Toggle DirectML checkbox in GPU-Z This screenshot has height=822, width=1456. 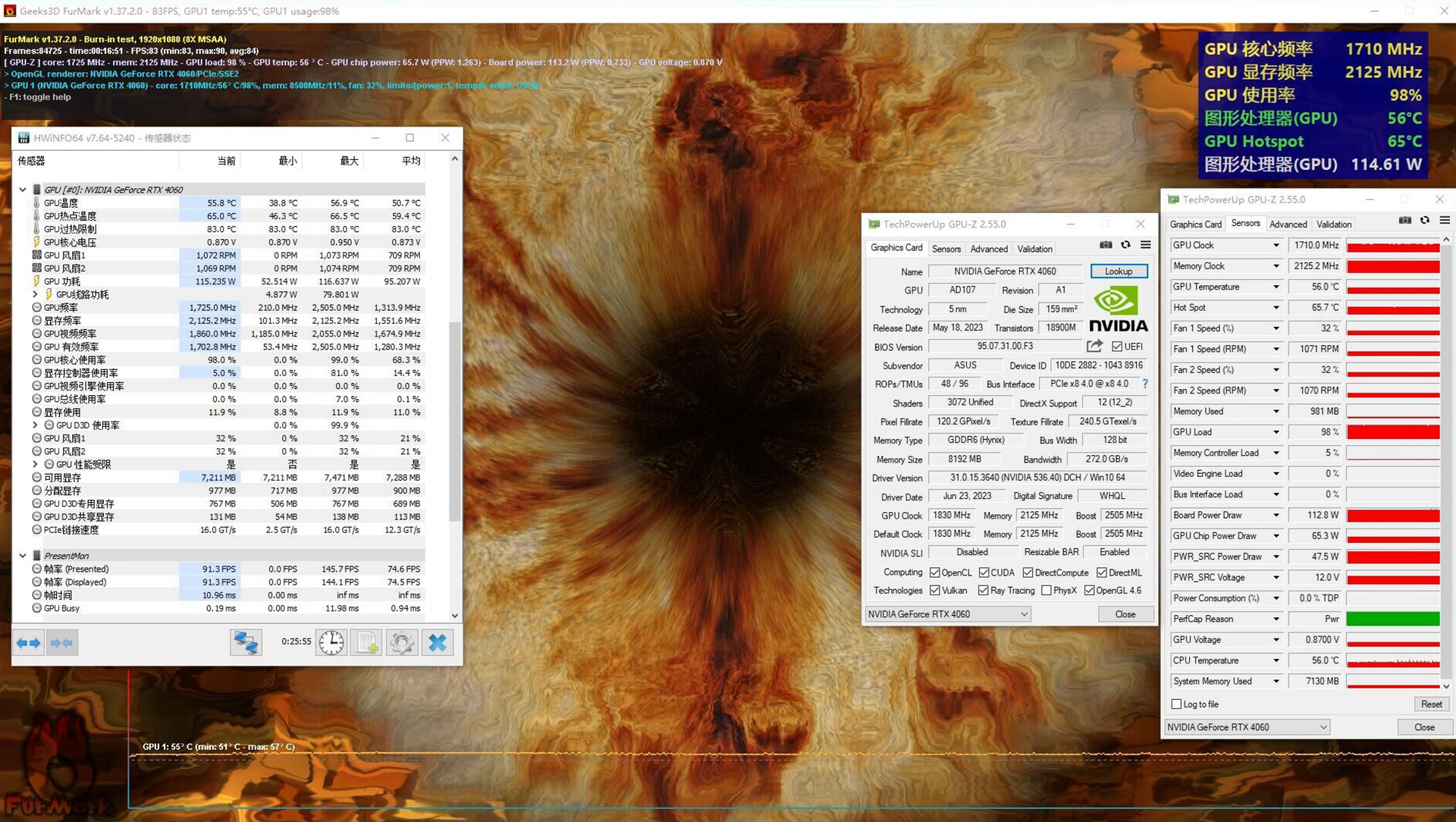(x=1101, y=573)
